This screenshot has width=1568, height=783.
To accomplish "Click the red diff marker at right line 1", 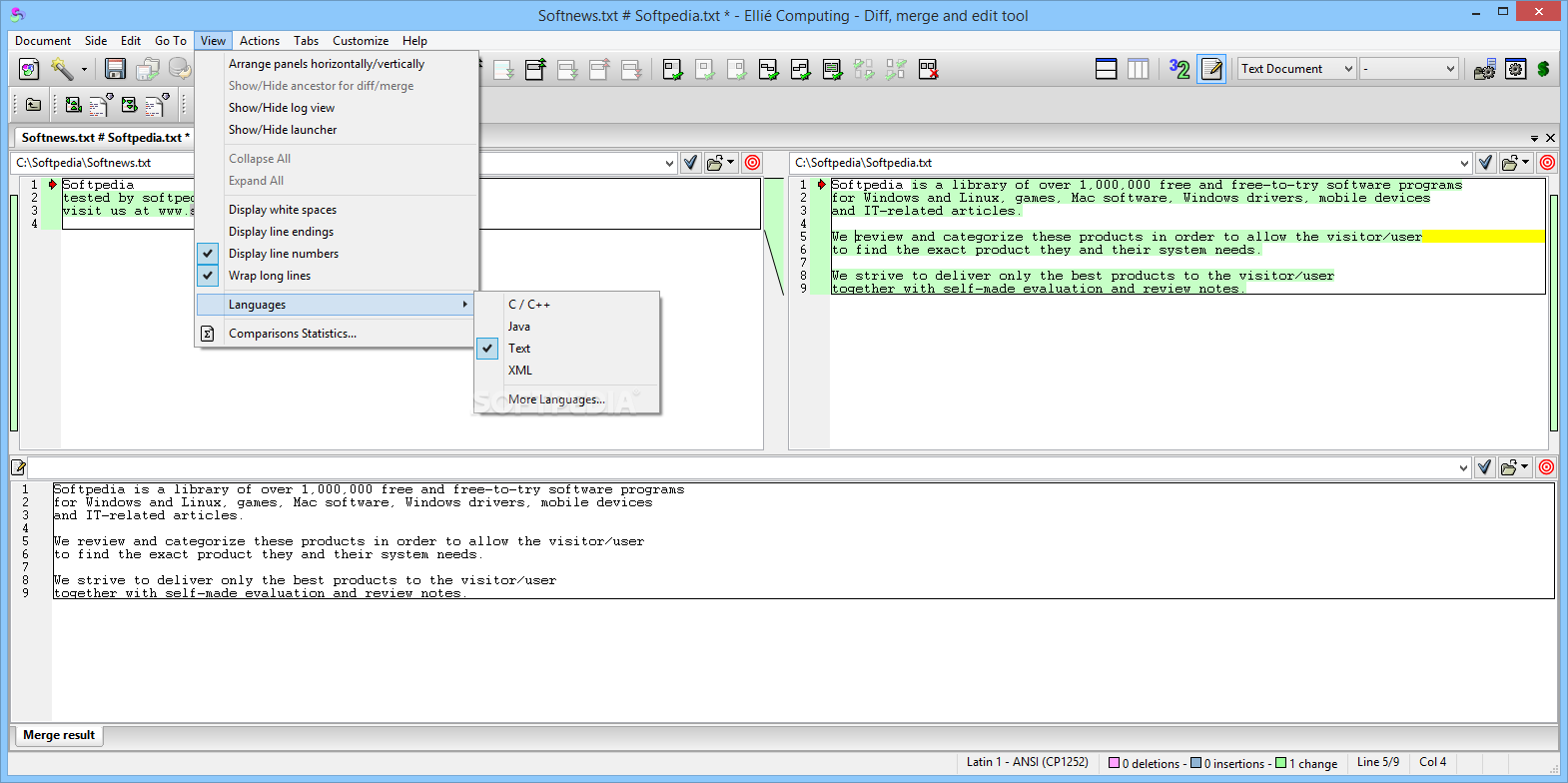I will pyautogui.click(x=821, y=185).
